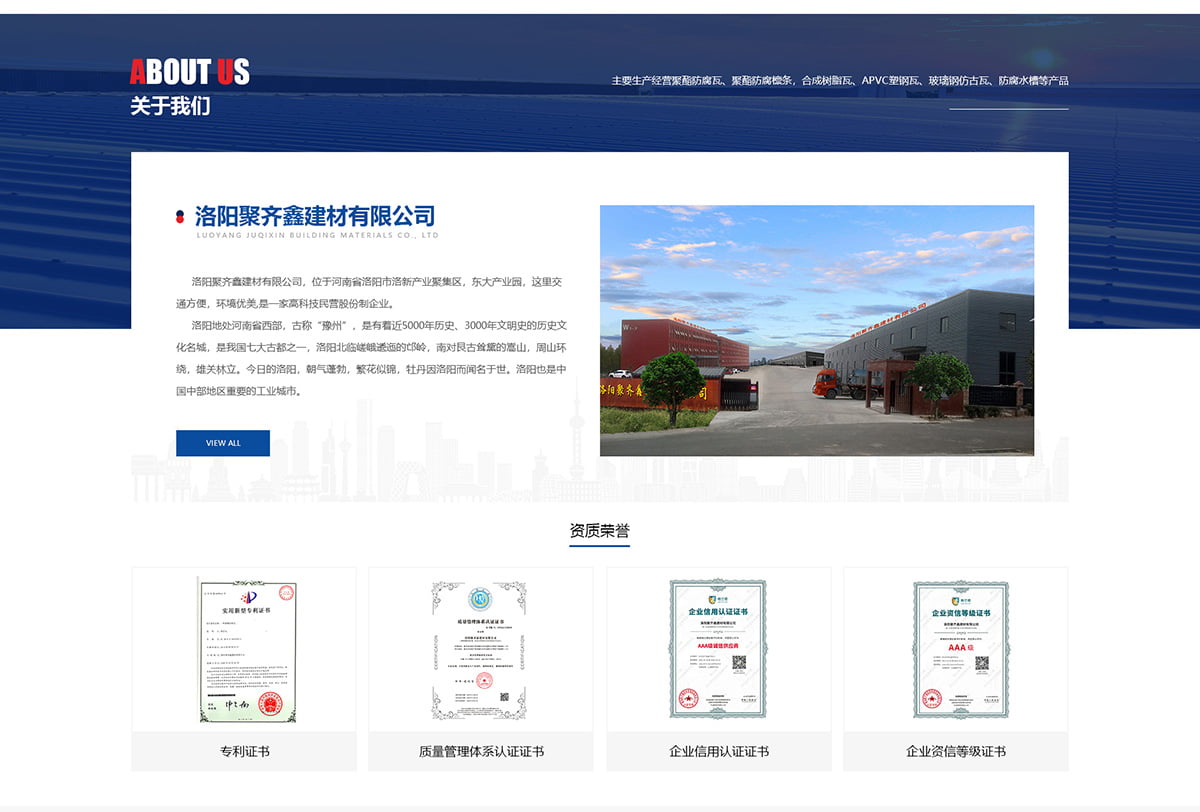Click the 质量管理体系认证证书 caption
The image size is (1200, 812).
tap(481, 751)
